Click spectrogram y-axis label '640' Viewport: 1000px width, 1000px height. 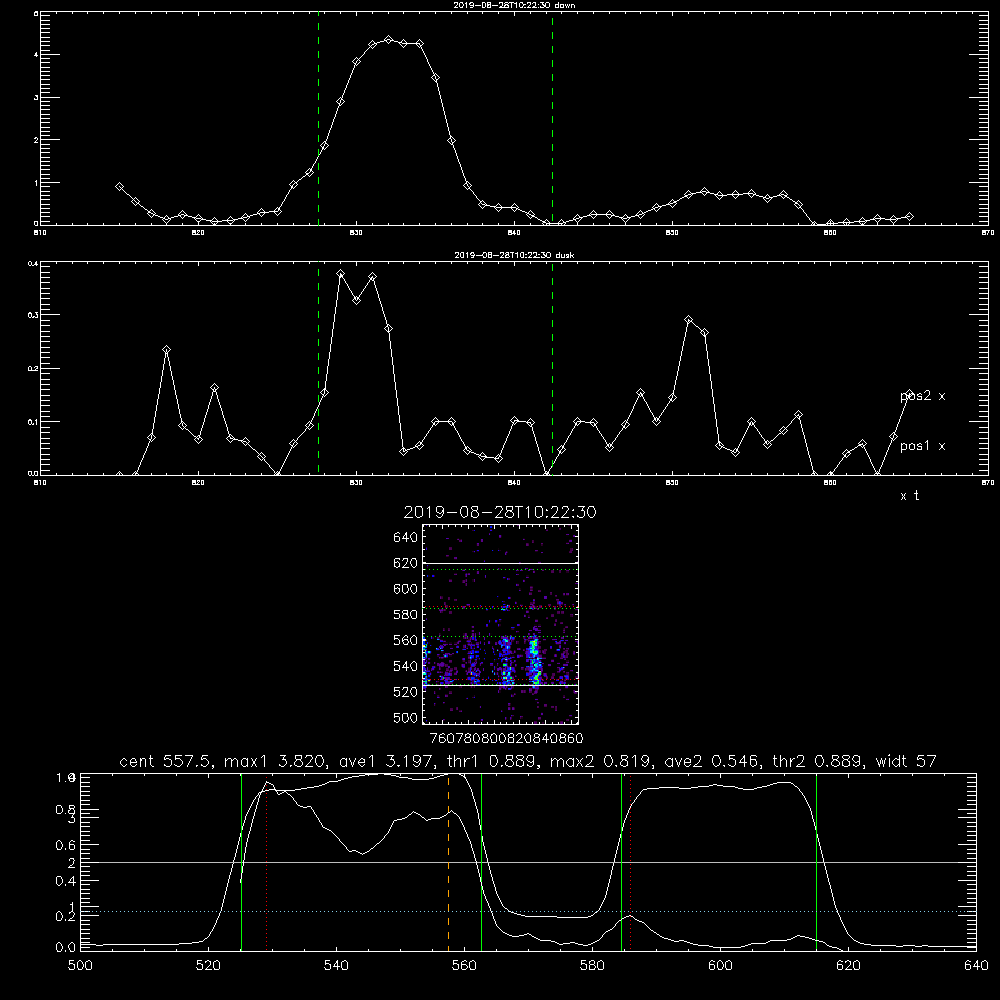click(406, 538)
